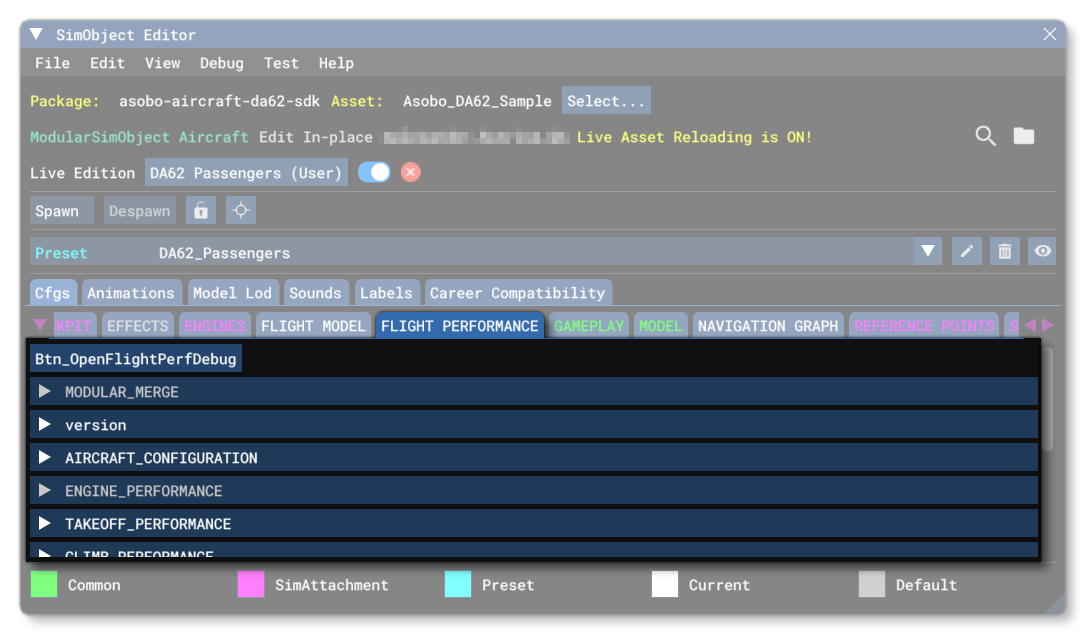This screenshot has height=635, width=1086.
Task: Open the Preset dropdown arrow
Action: click(928, 251)
